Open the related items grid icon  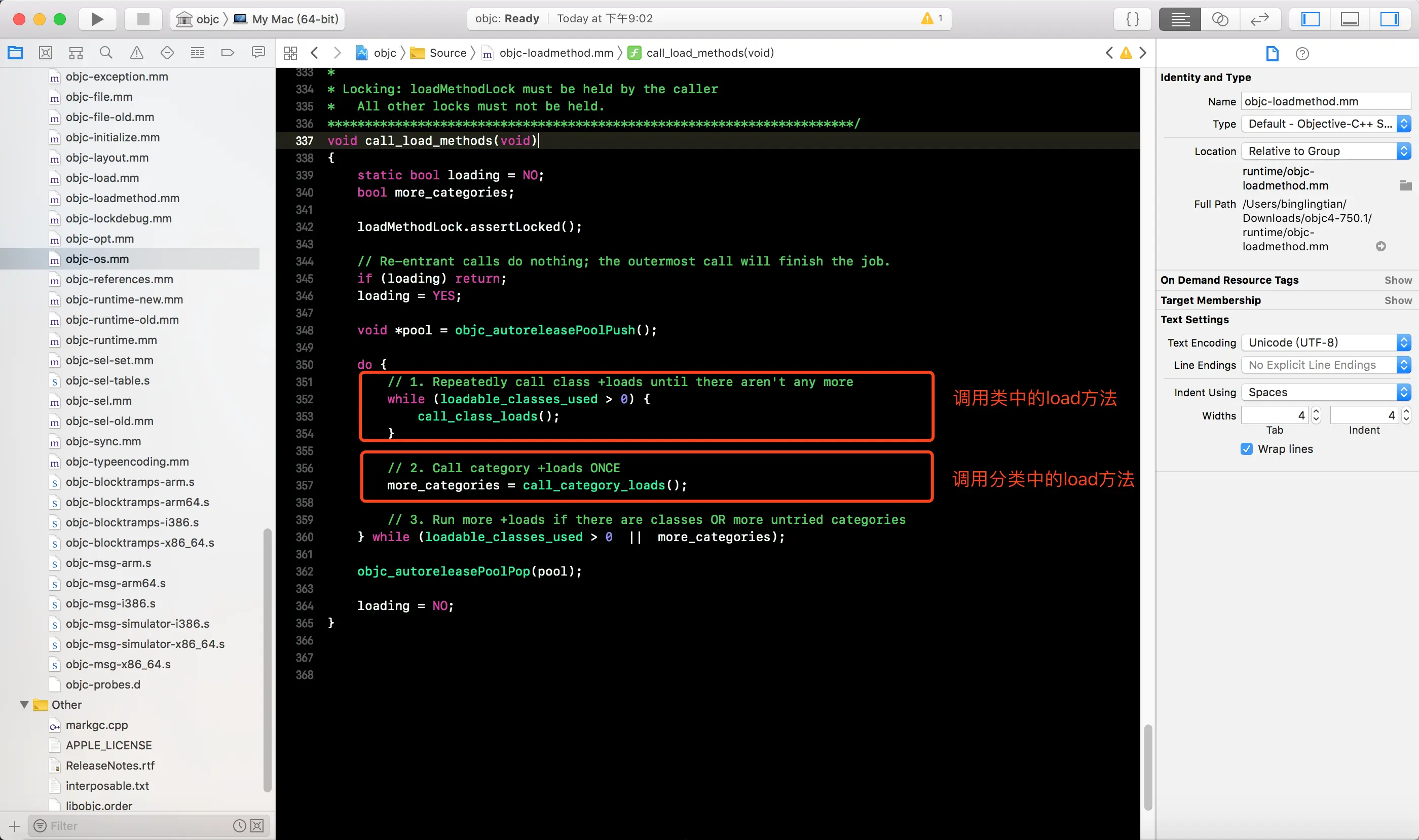coord(290,53)
